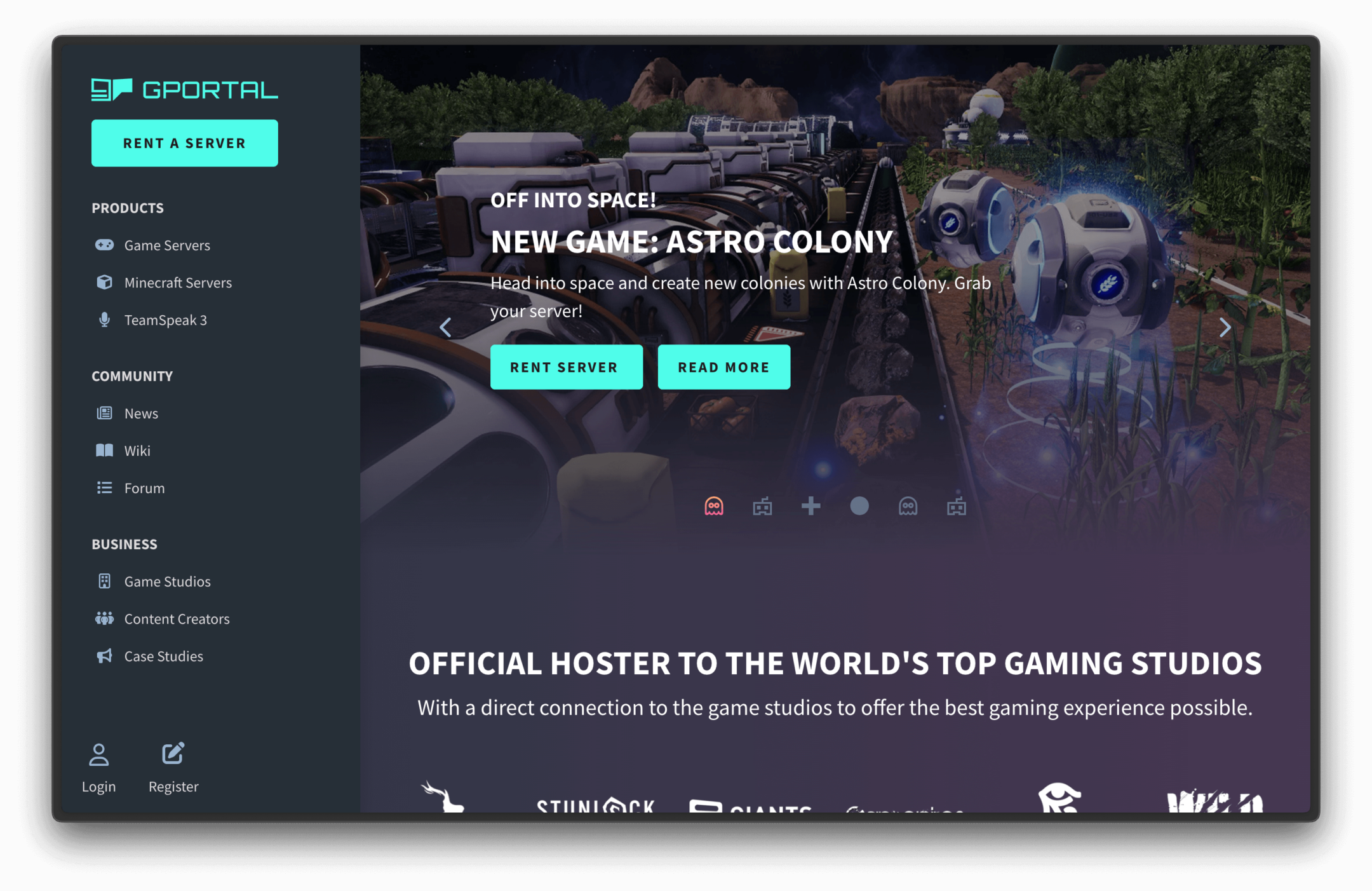Advance carousel with right chevron
The width and height of the screenshot is (1372, 891).
pyautogui.click(x=1225, y=327)
